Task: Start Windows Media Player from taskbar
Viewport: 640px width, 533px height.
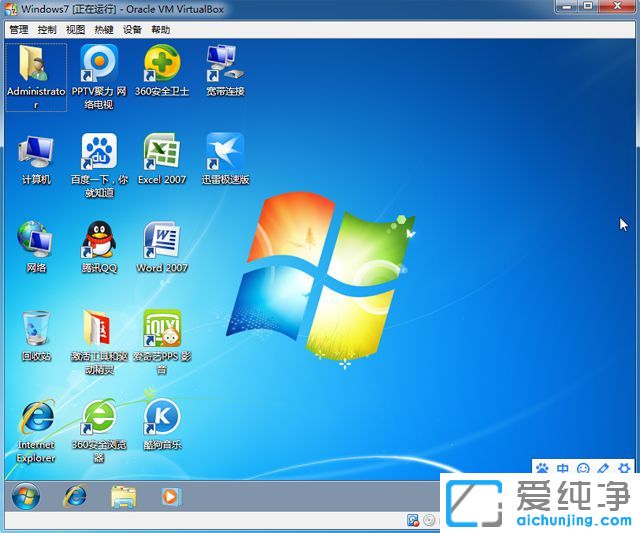Action: [x=171, y=497]
